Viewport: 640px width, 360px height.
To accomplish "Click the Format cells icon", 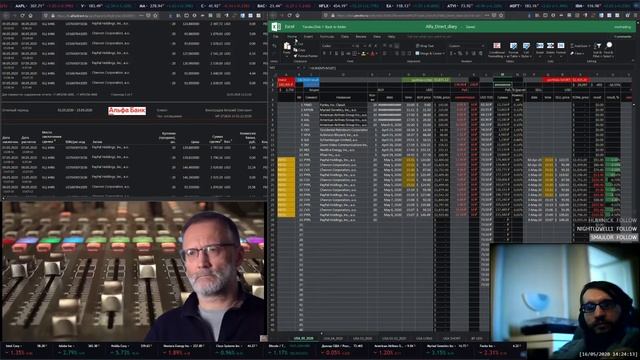I will [561, 45].
